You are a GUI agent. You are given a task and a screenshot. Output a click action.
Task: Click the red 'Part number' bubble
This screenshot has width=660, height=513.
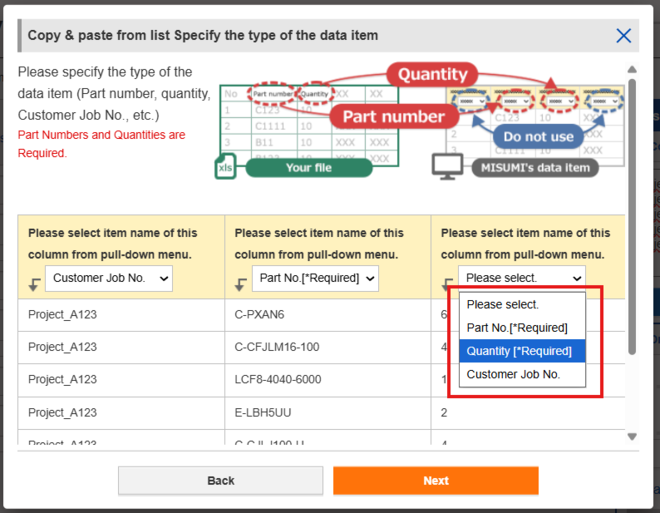tap(394, 117)
